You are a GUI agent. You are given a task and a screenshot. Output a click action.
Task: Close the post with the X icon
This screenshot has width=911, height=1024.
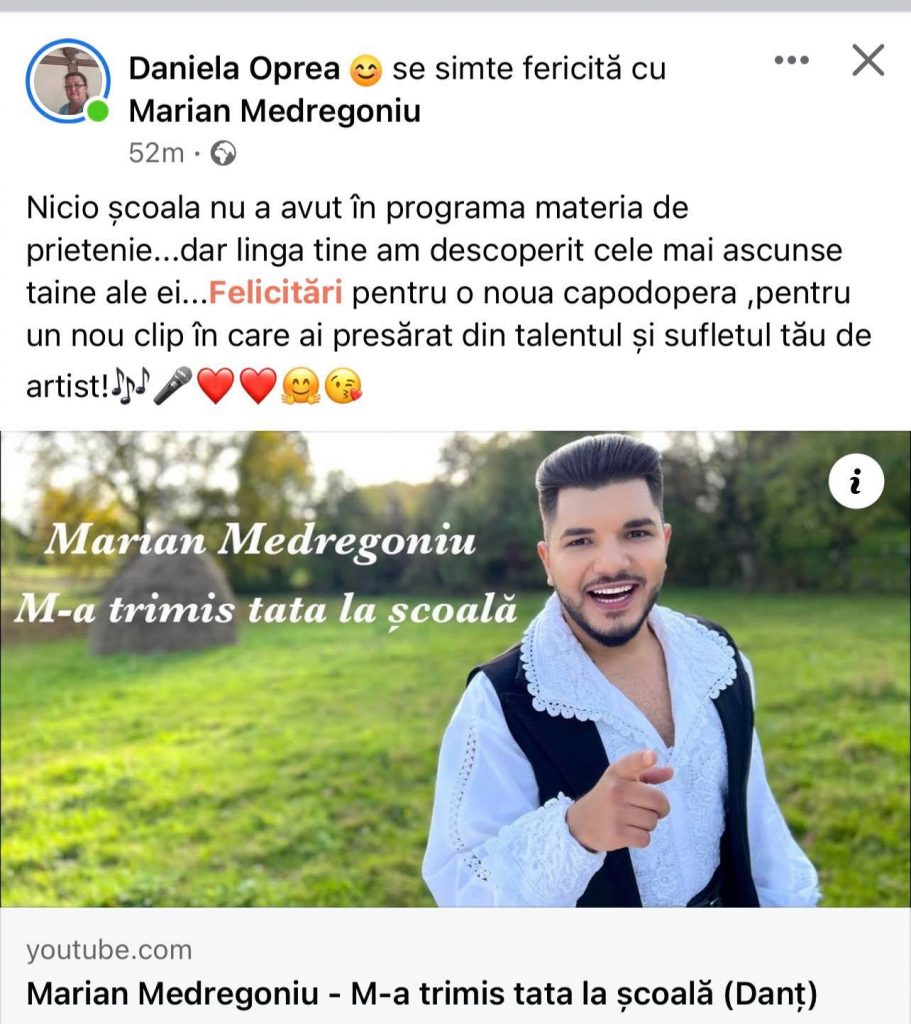point(868,60)
